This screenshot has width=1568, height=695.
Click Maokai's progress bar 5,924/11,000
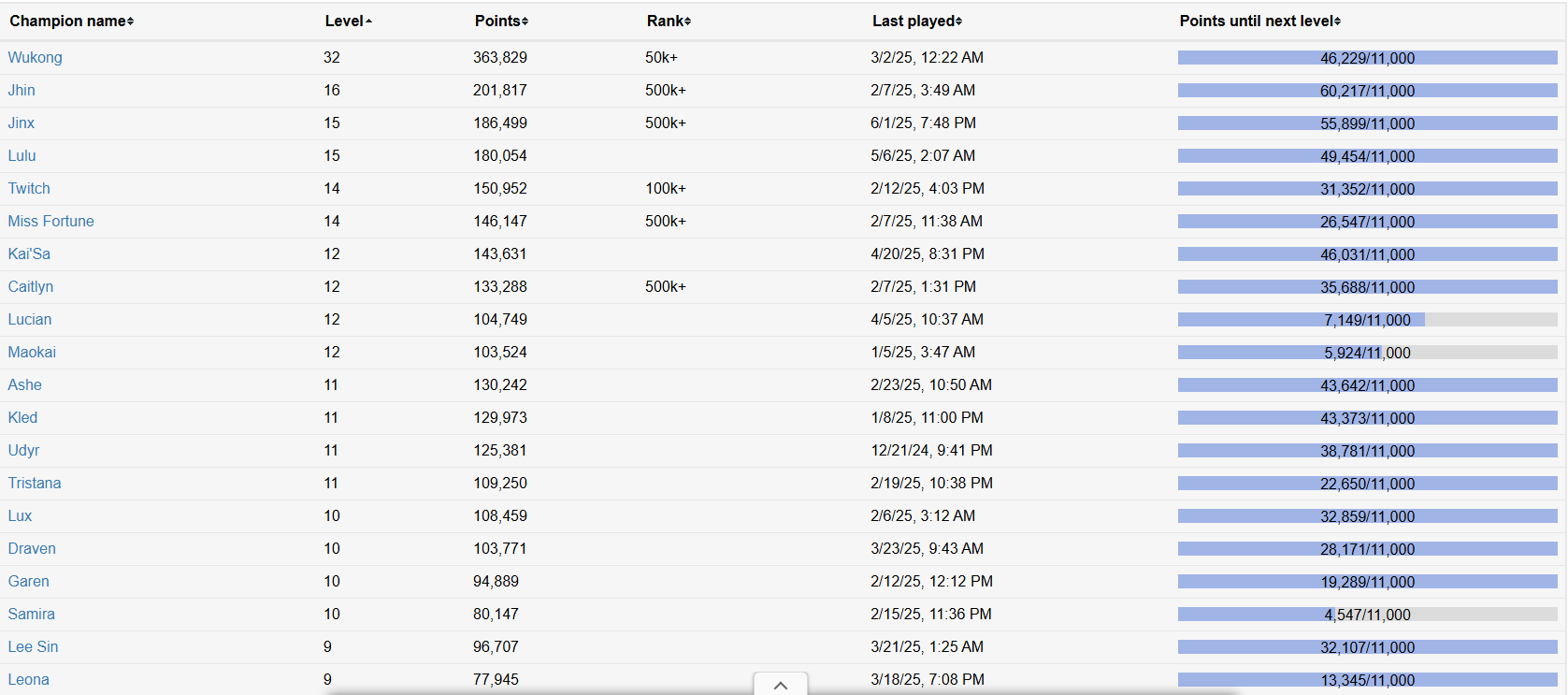[x=1368, y=353]
